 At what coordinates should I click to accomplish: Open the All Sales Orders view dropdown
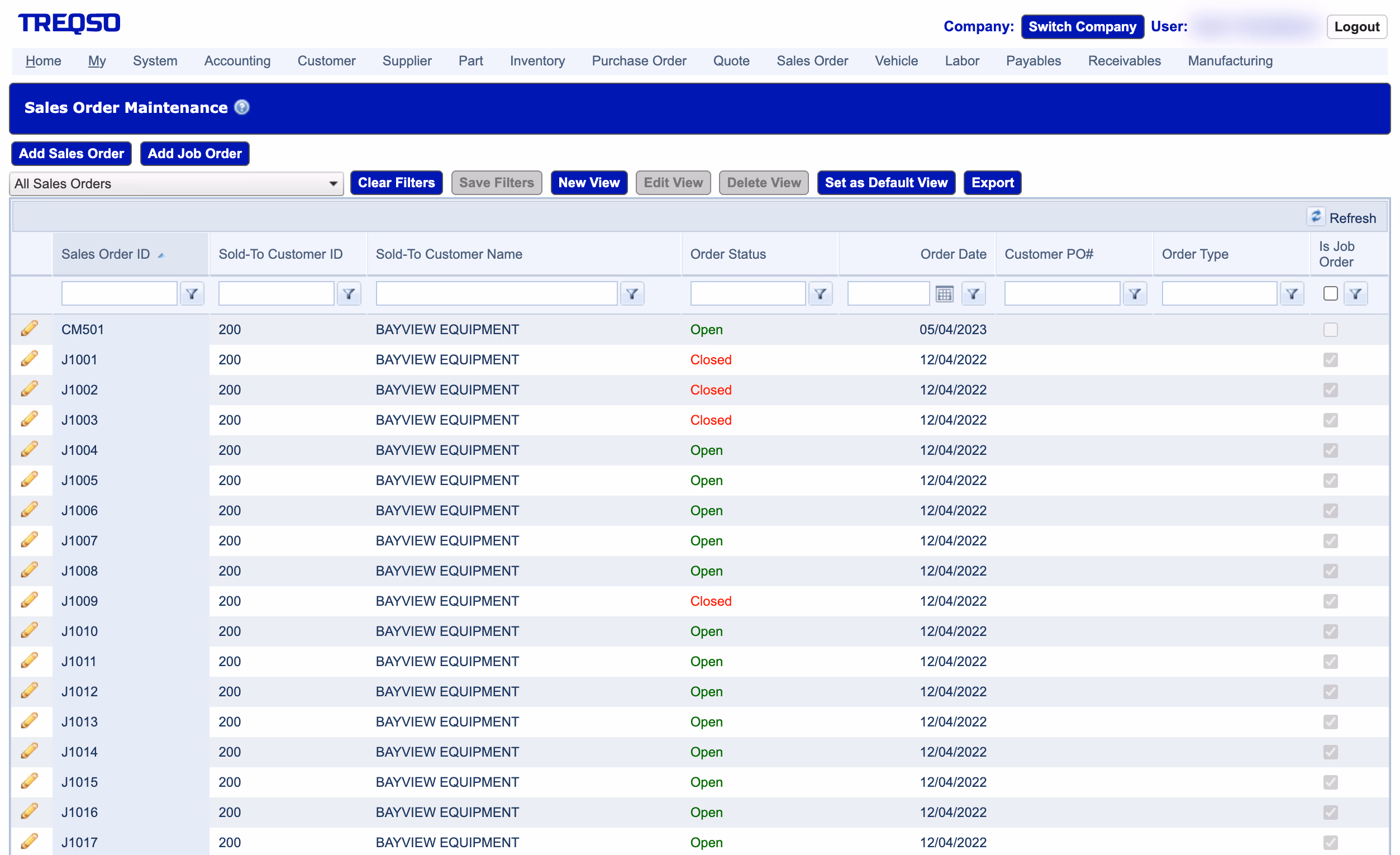tap(177, 184)
